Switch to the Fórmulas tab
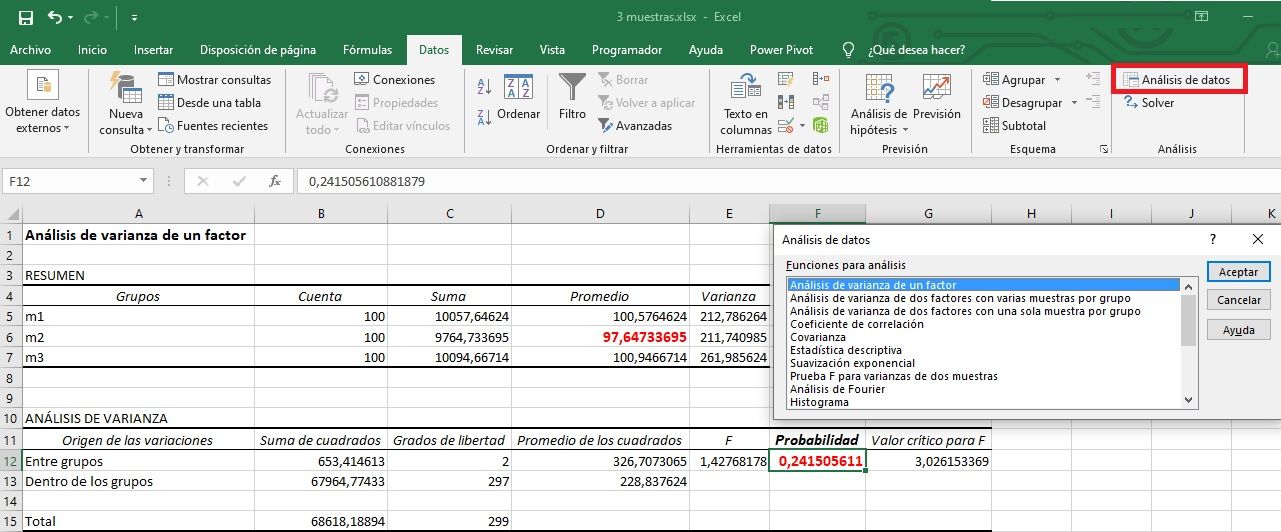 pyautogui.click(x=367, y=49)
